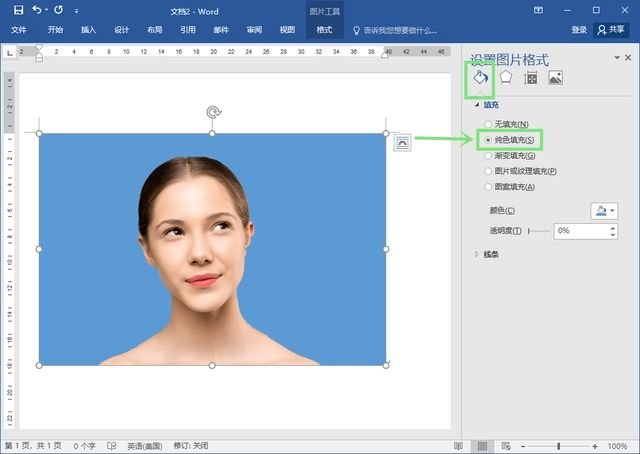Select the 图片或纹理填充 radio option
The width and height of the screenshot is (640, 454).
pyautogui.click(x=487, y=171)
